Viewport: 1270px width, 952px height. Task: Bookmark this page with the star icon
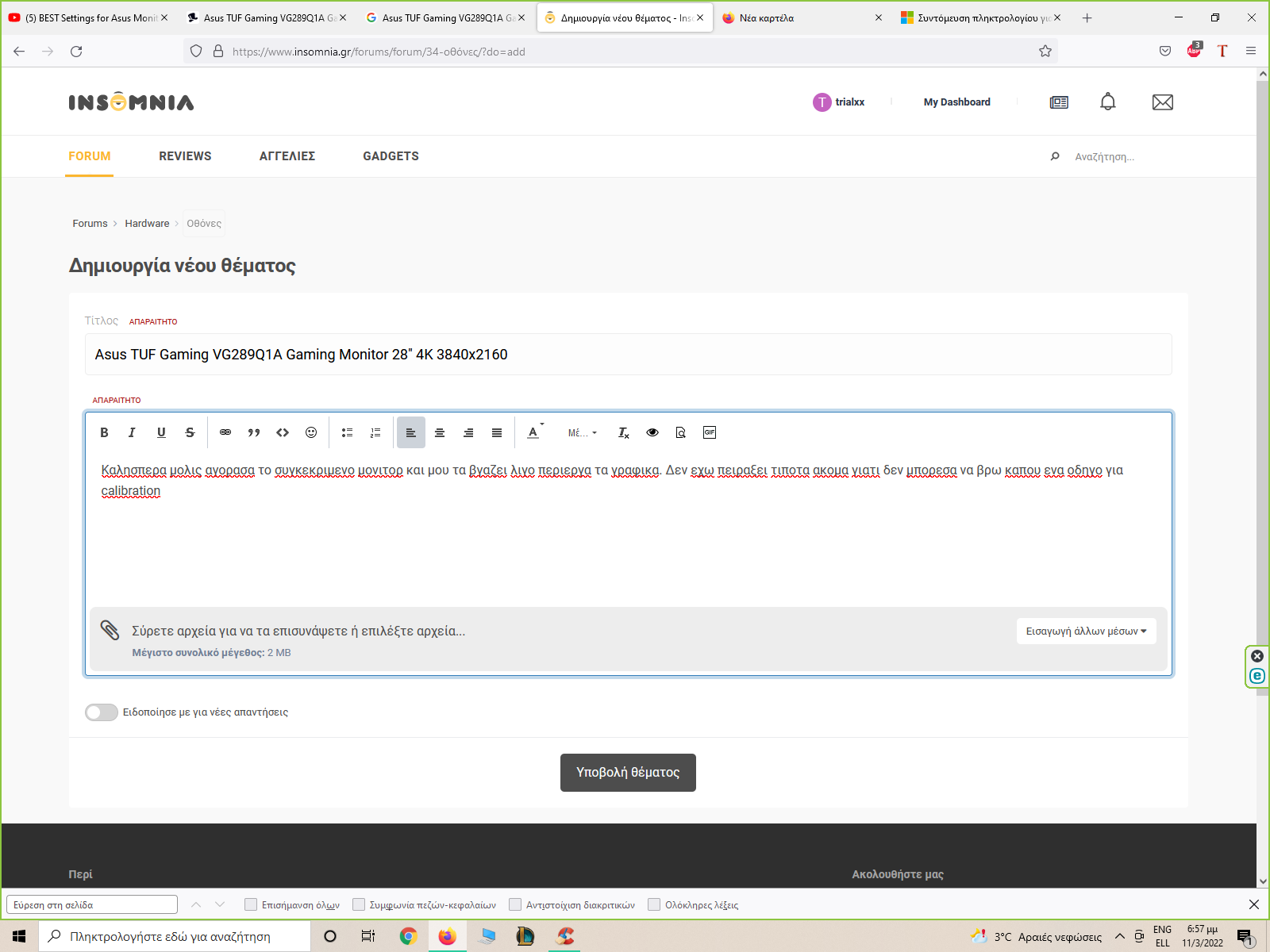1045,52
